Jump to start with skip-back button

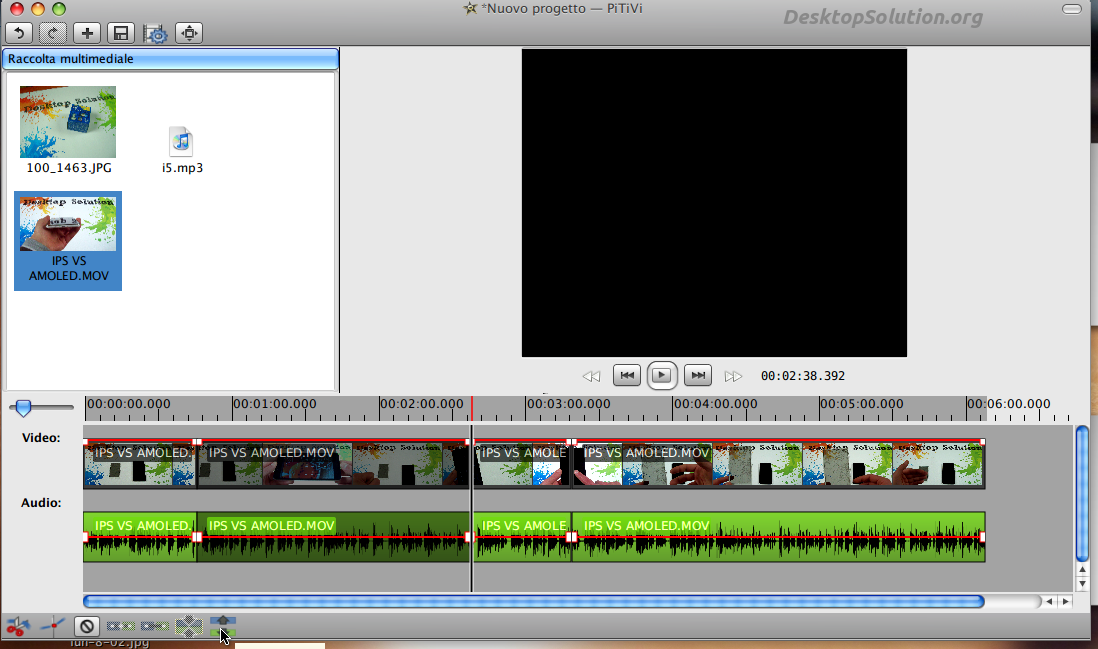(x=626, y=376)
